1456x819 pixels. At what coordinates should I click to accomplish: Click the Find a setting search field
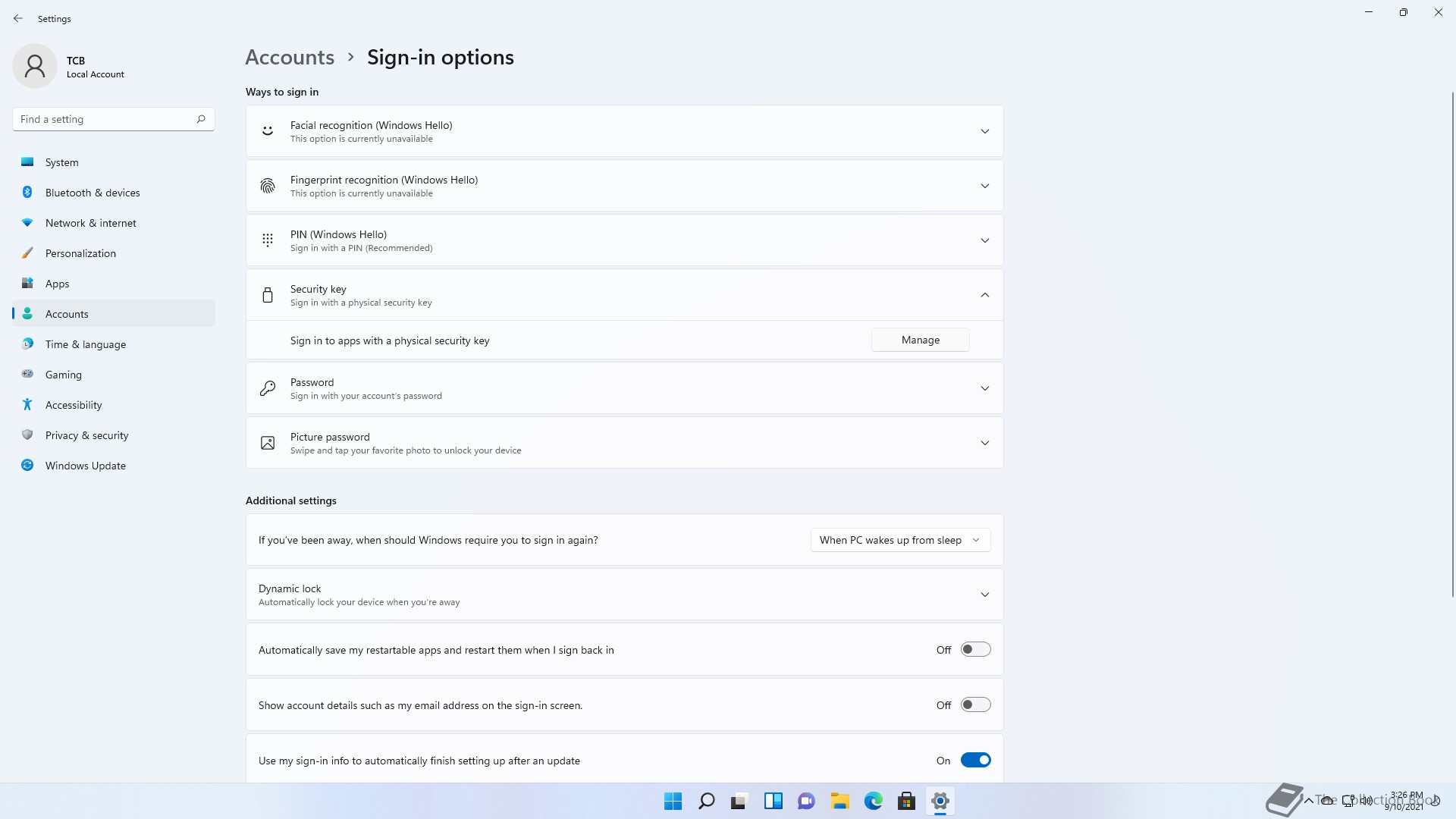click(x=114, y=119)
